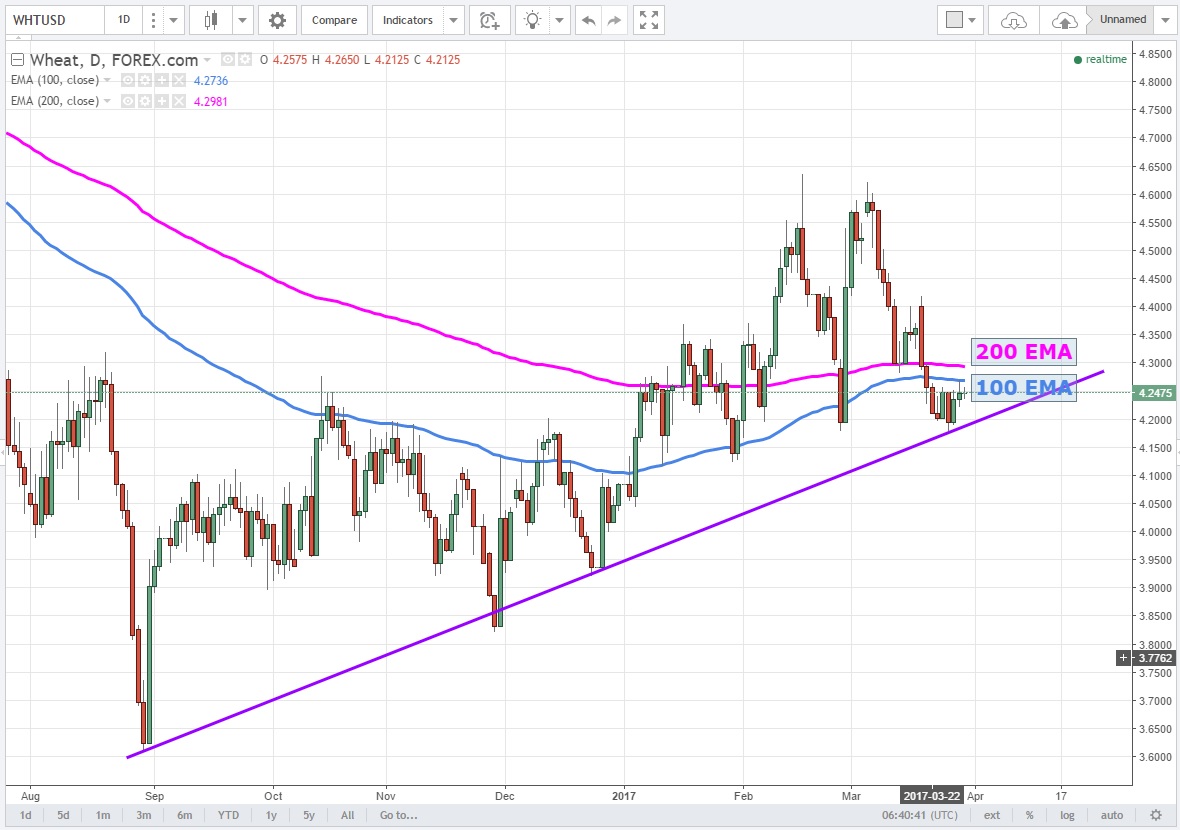Load chart layout via cloud download icon

1013,20
